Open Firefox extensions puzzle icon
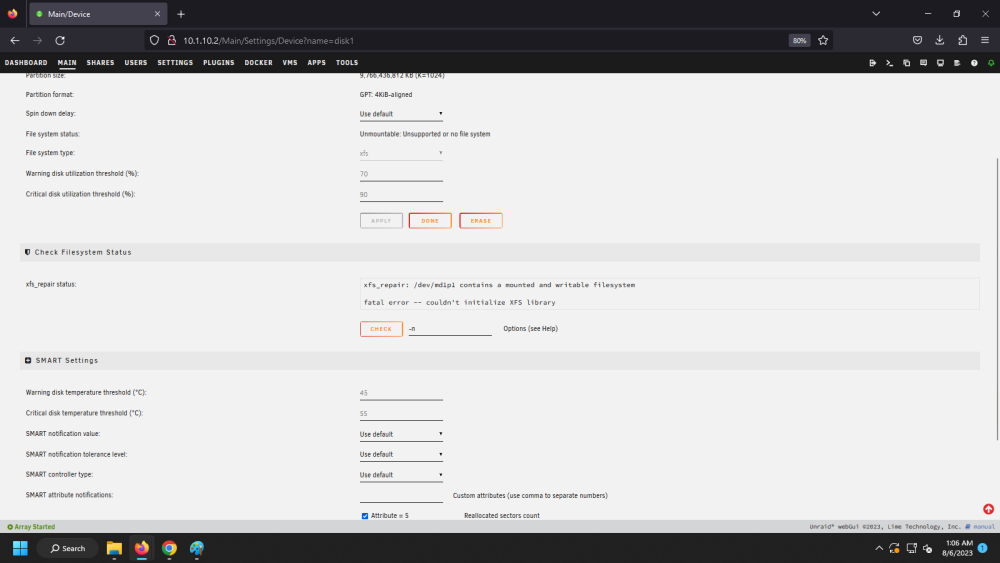Viewport: 1000px width, 563px height. (x=962, y=40)
